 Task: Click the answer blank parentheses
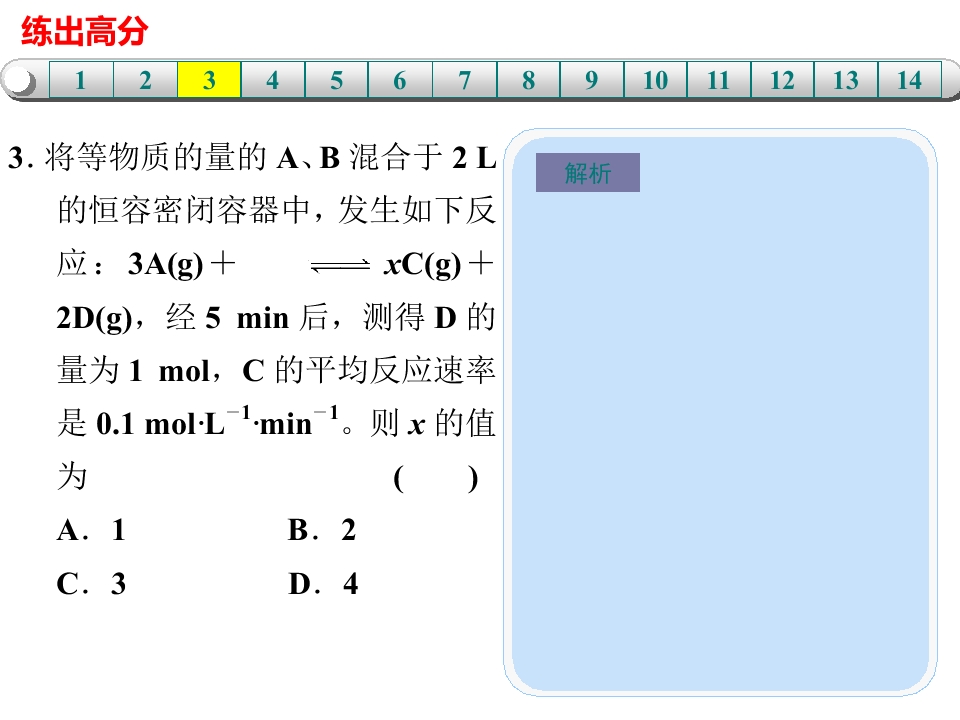[x=435, y=479]
